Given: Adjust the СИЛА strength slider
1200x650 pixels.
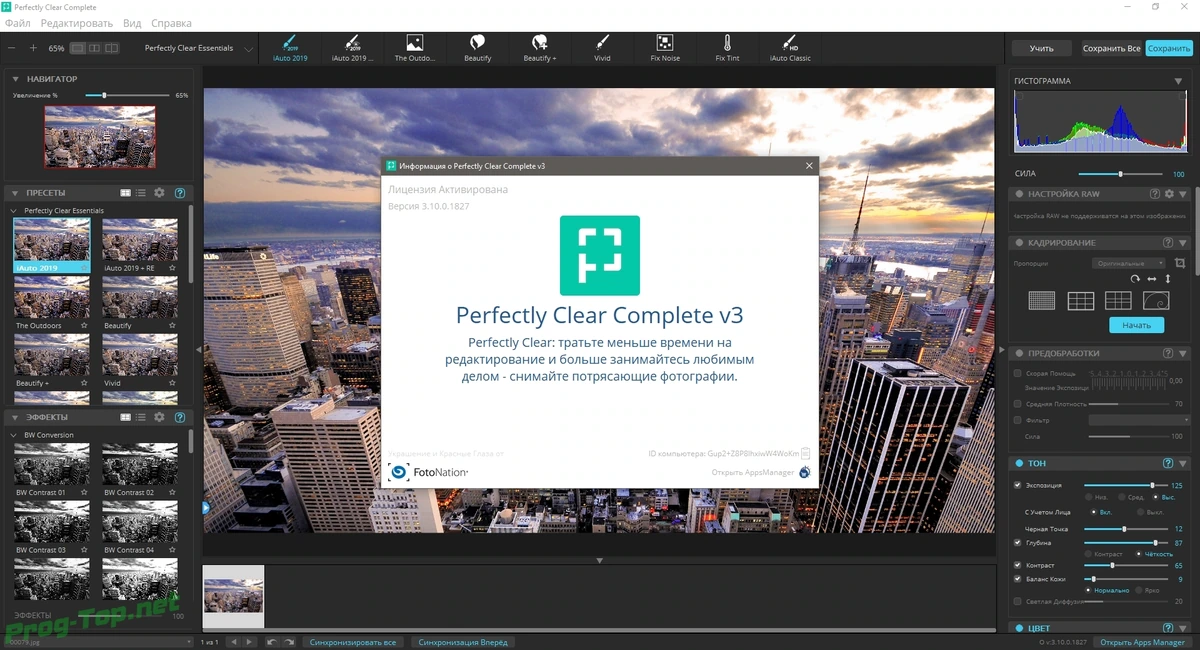Looking at the screenshot, I should click(x=1121, y=174).
